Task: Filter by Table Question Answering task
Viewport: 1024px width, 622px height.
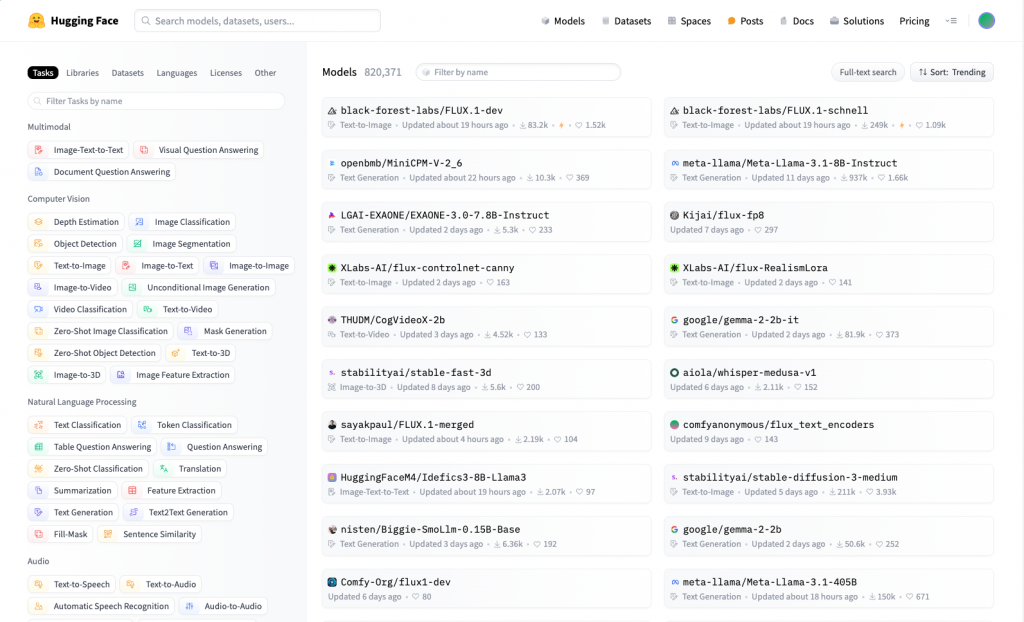Action: pos(92,447)
